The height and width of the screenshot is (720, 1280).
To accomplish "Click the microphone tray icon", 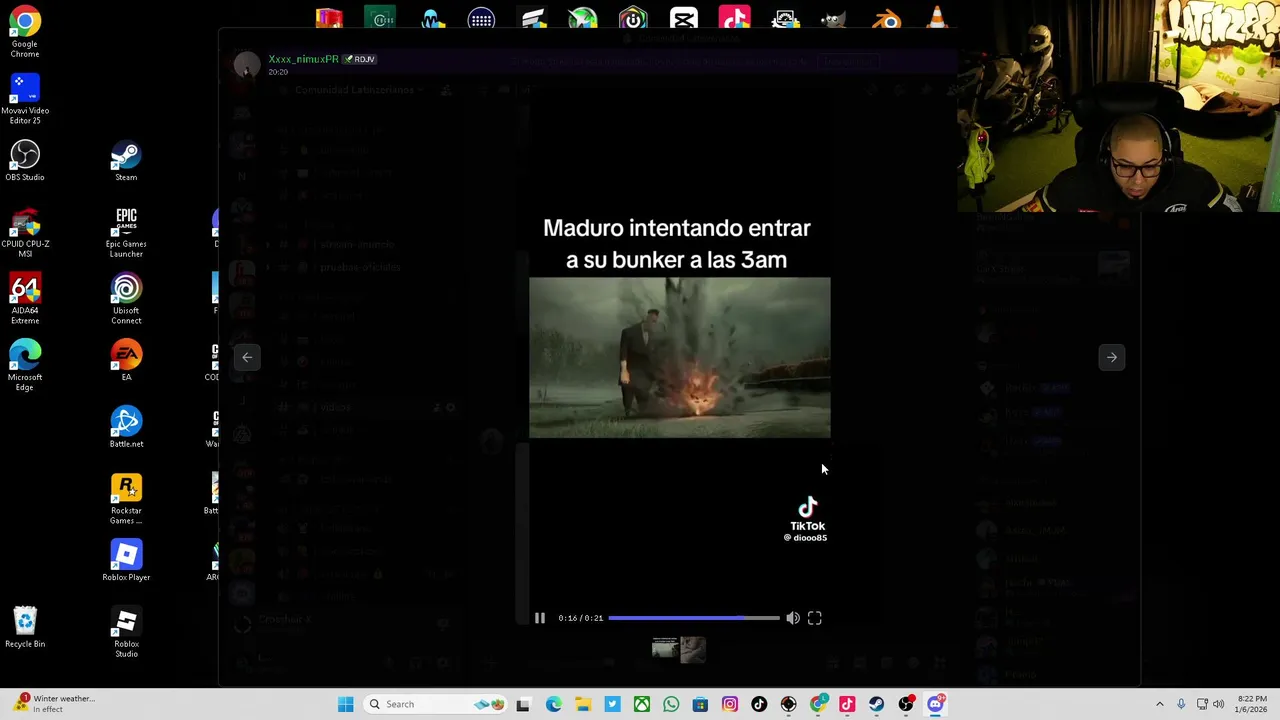I will point(1181,704).
